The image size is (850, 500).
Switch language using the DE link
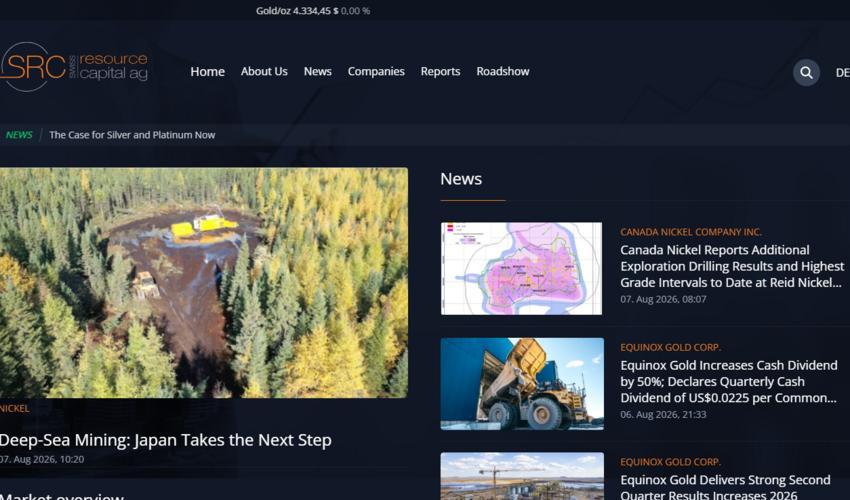coord(842,73)
